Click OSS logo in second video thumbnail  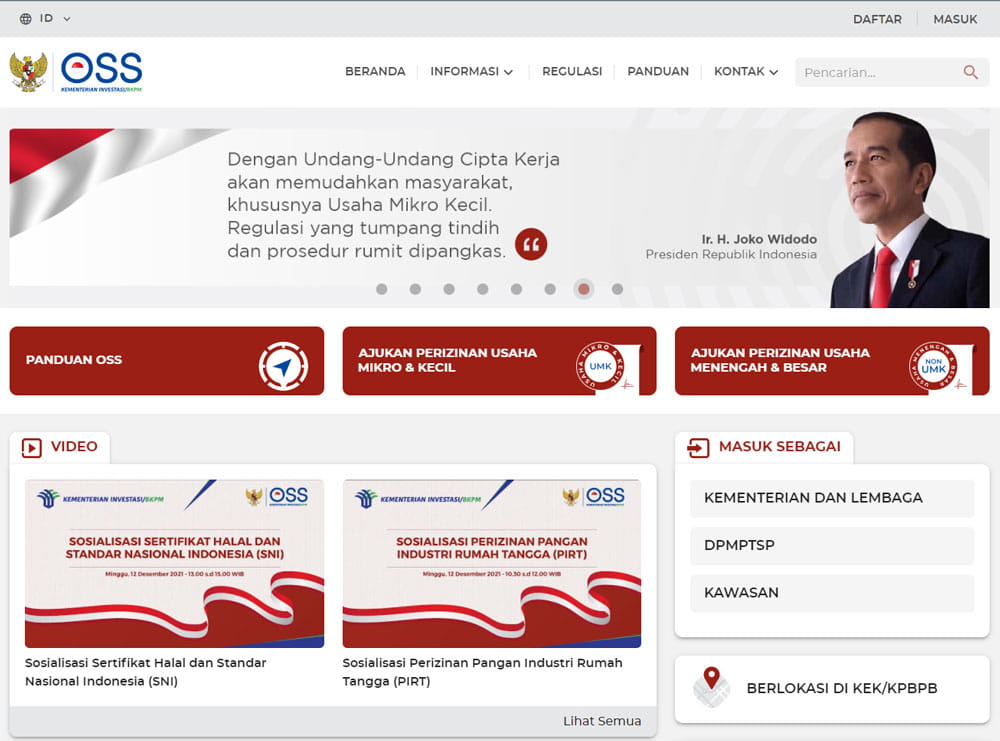tap(605, 496)
